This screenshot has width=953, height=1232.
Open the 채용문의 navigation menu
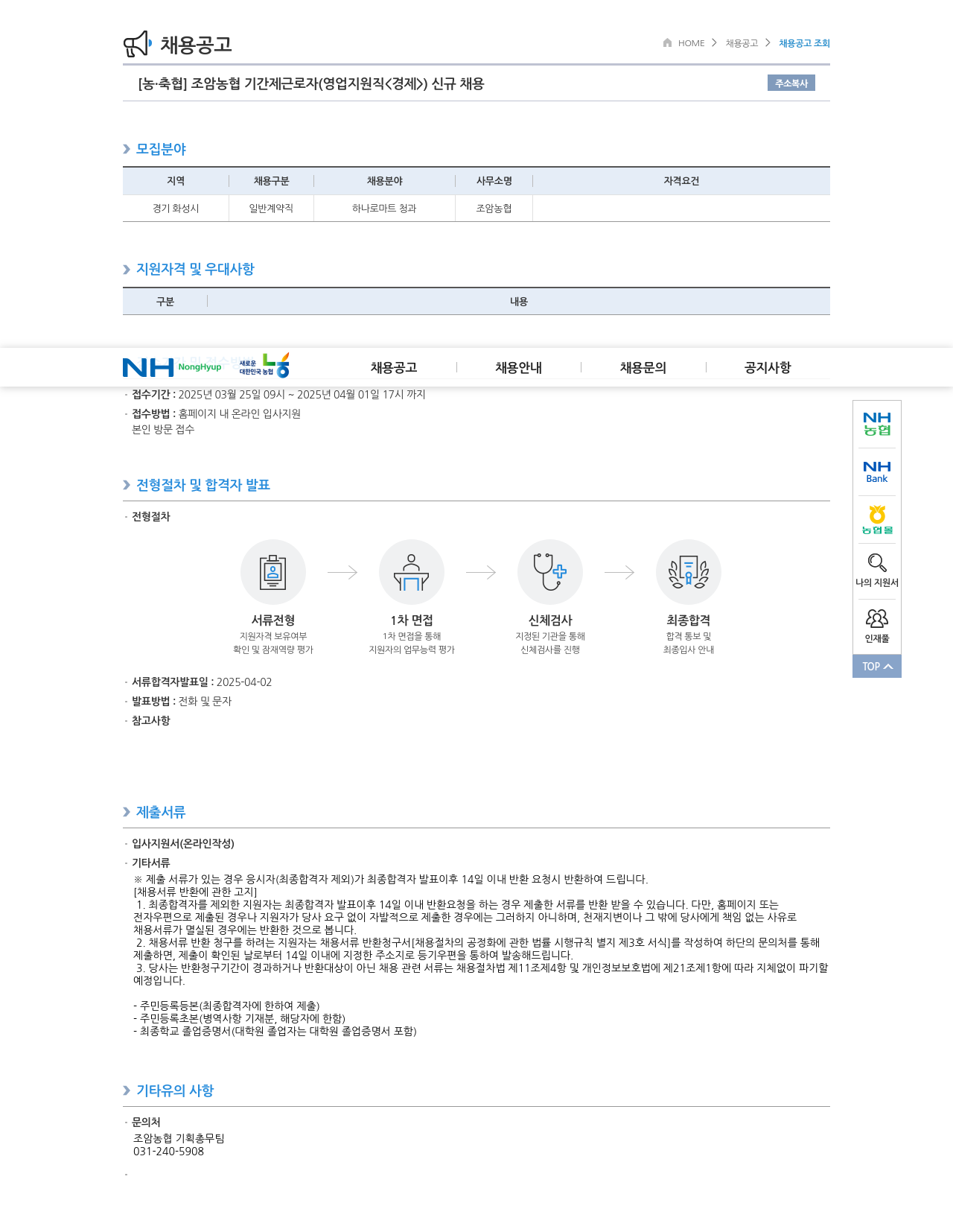coord(643,367)
